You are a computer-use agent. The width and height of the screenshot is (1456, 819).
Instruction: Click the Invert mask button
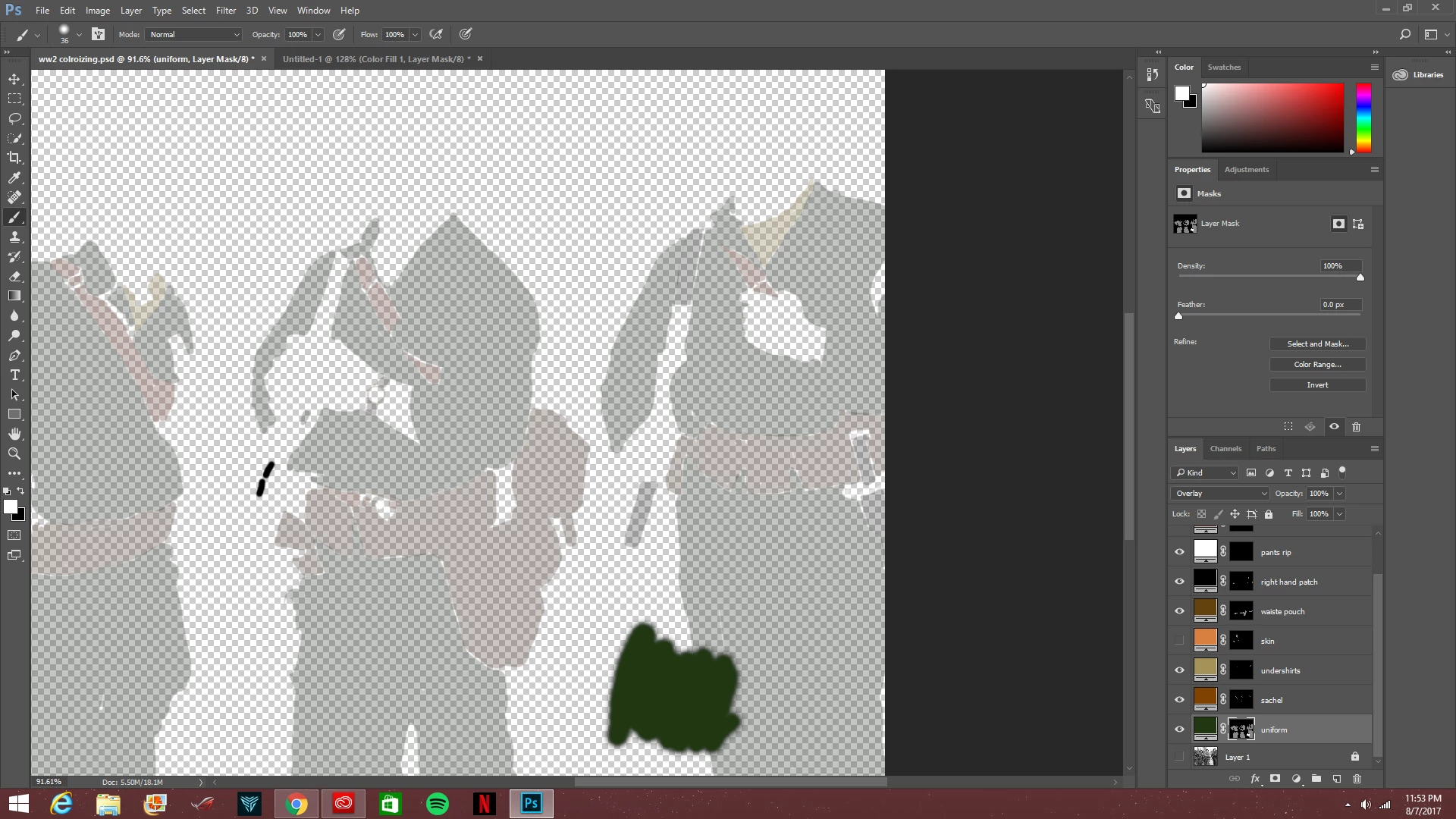point(1317,385)
